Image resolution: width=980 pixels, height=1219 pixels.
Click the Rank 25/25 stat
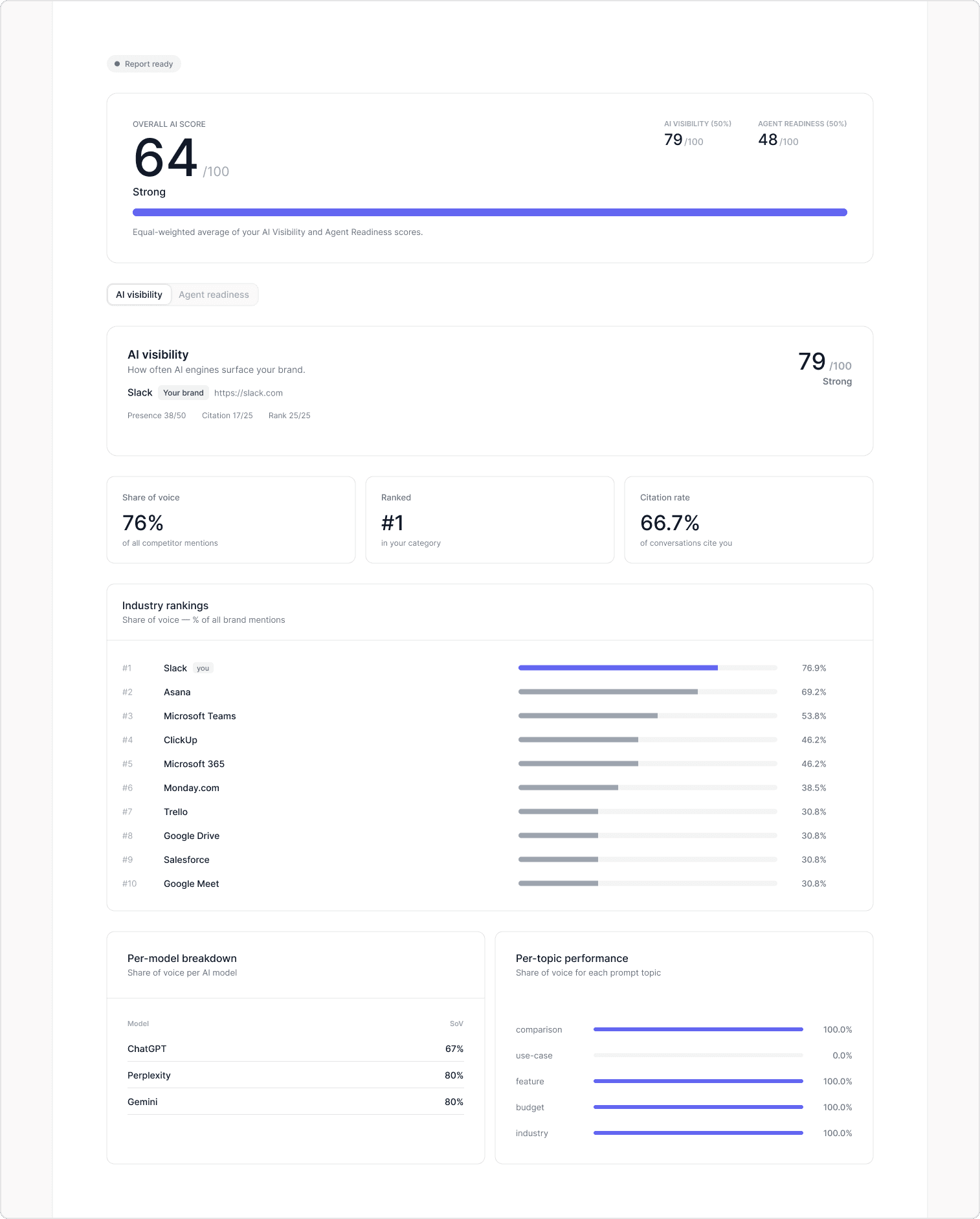pos(289,416)
